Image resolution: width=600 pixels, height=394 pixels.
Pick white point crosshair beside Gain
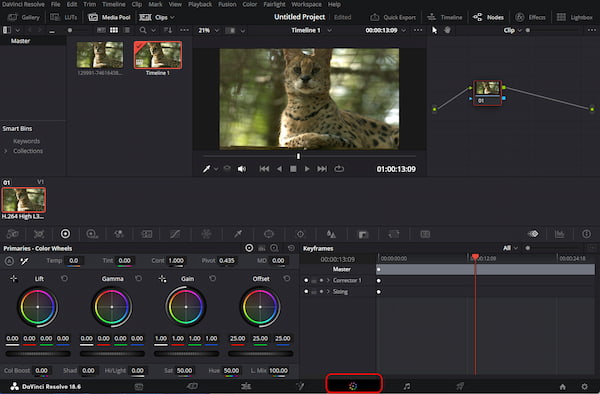[x=162, y=278]
